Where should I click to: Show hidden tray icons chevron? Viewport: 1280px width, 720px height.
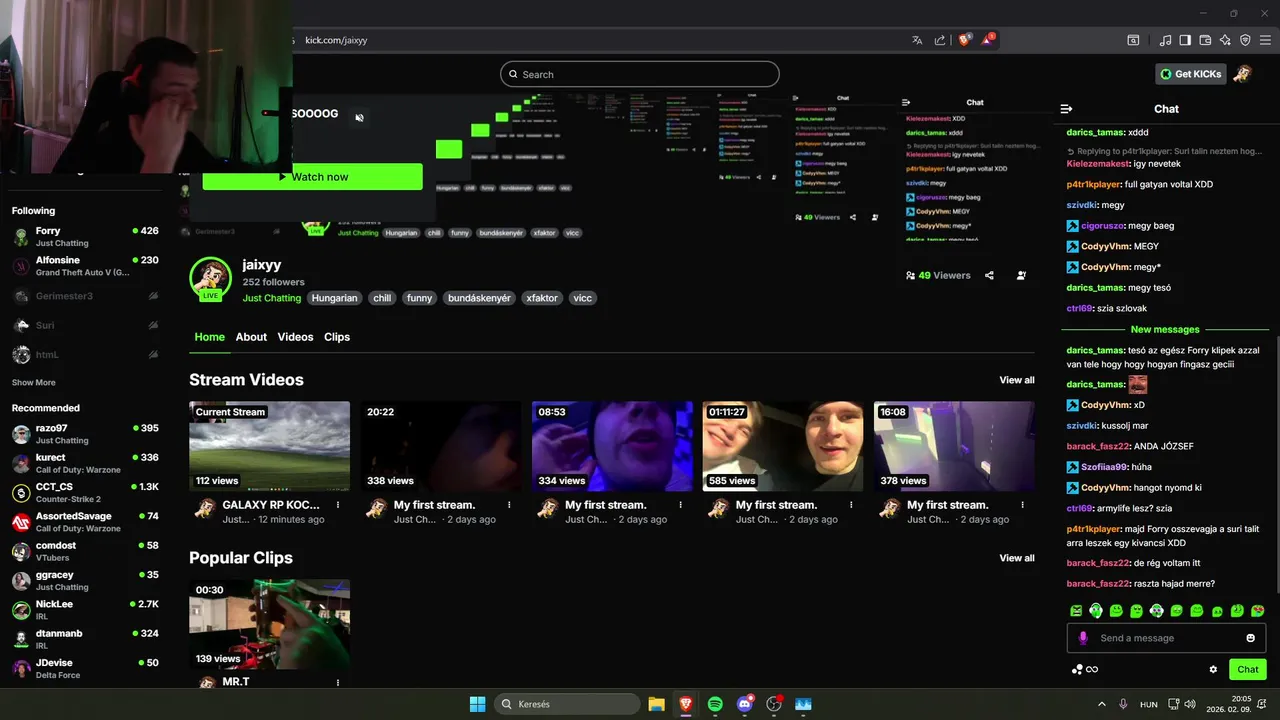[x=1102, y=704]
